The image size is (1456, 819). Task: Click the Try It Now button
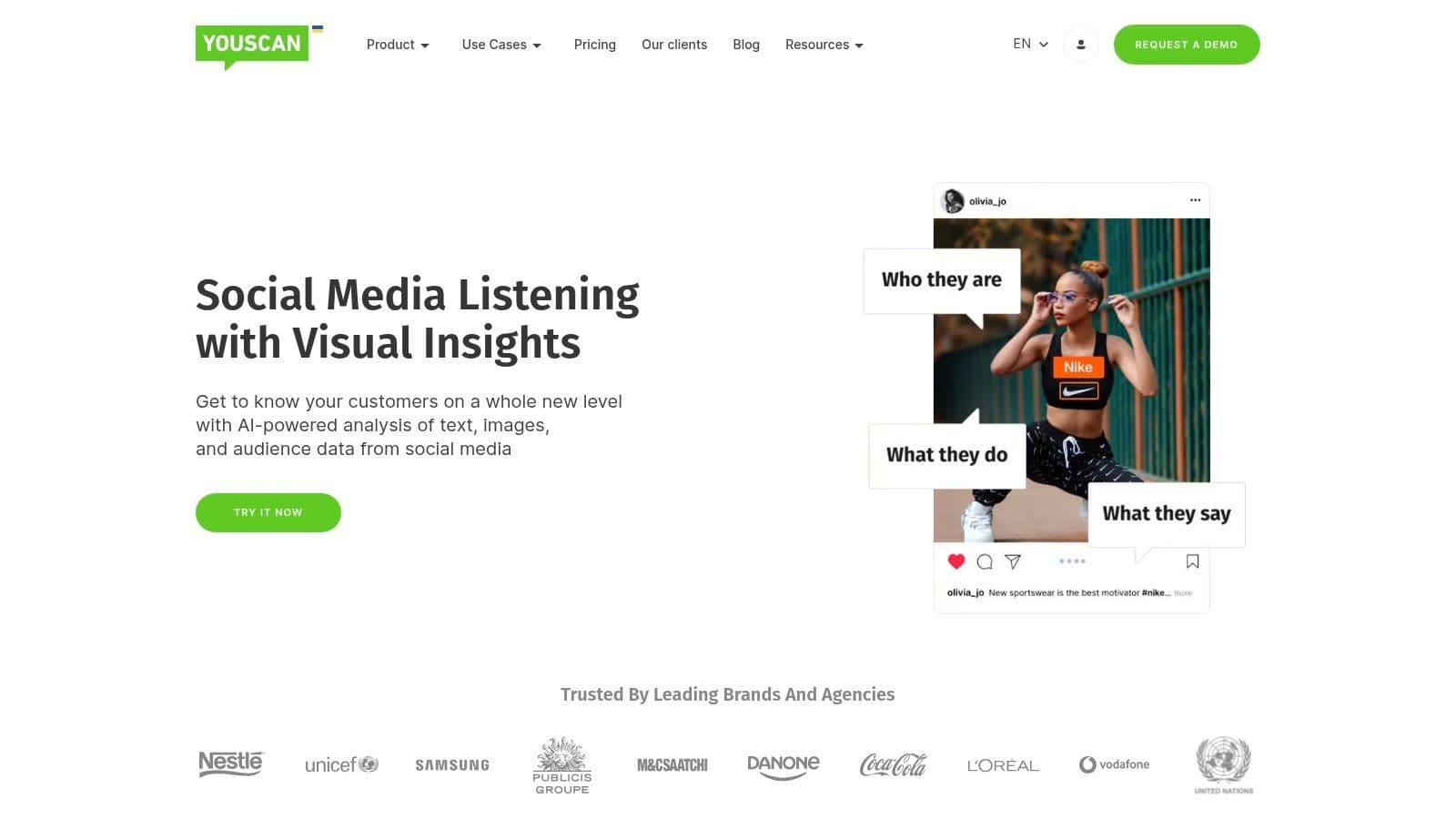pyautogui.click(x=268, y=512)
